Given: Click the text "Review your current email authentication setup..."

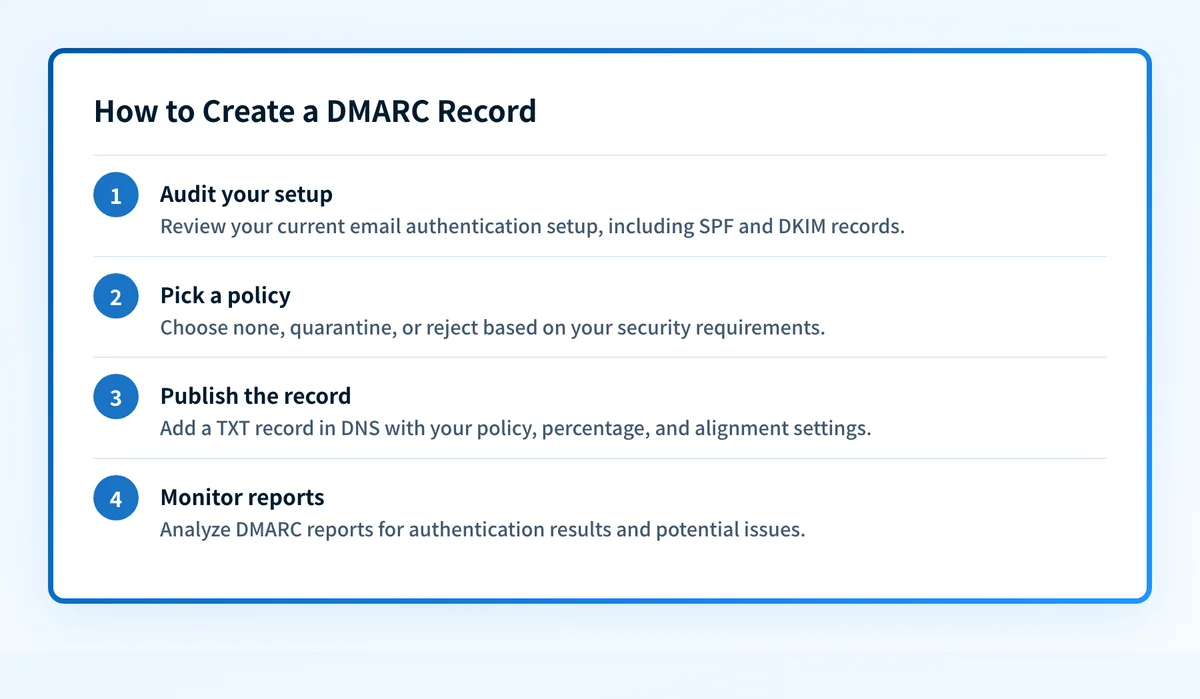Looking at the screenshot, I should 532,226.
